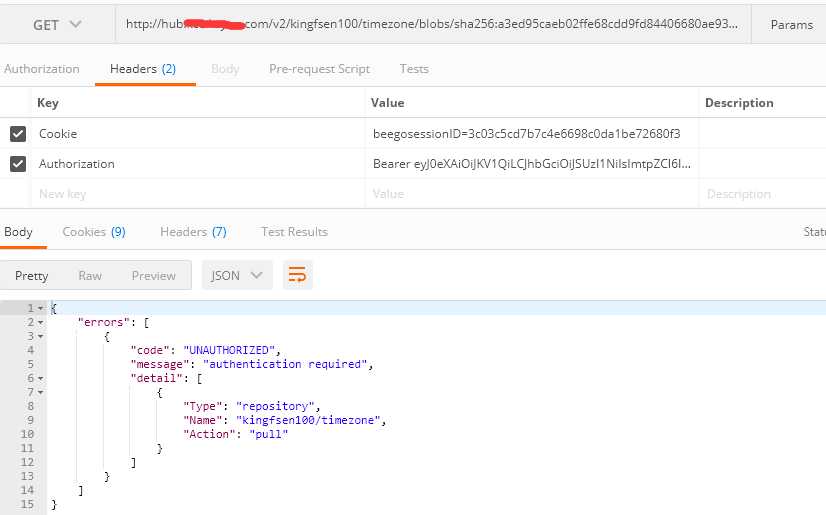Switch response view to Raw
The height and width of the screenshot is (515, 826).
(90, 276)
